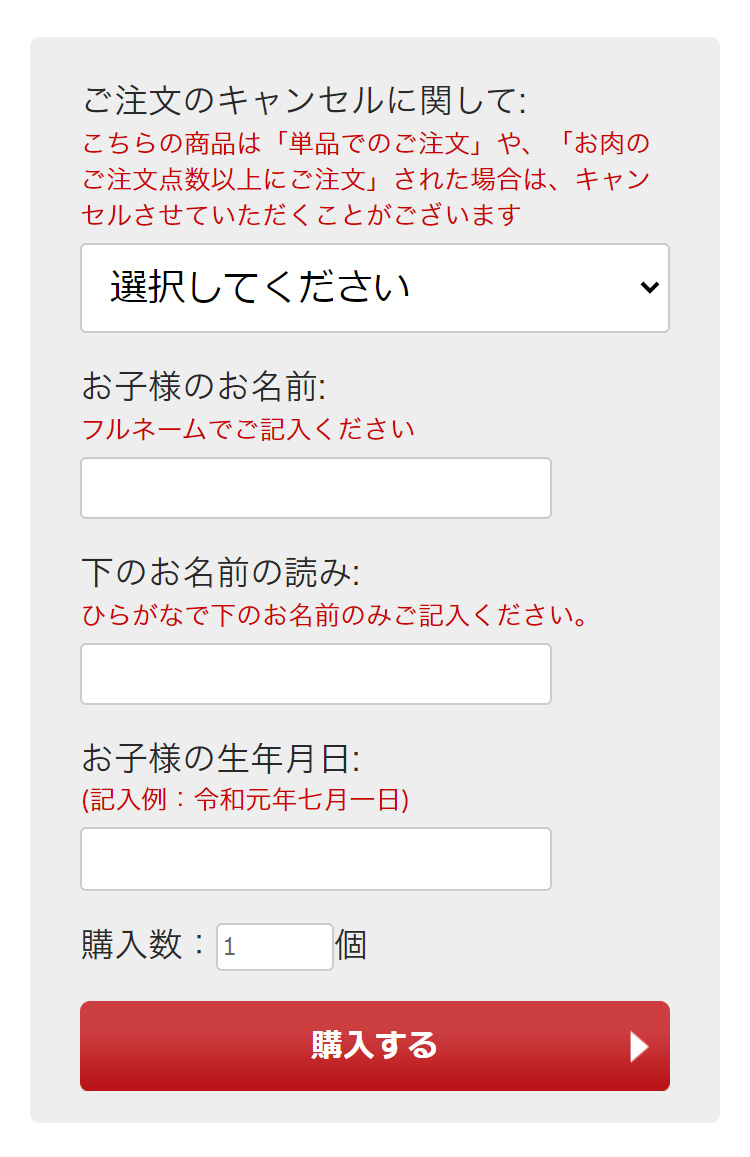Click the 記入例：令和元年七月一日 example text
The image size is (750, 1157).
(x=245, y=799)
